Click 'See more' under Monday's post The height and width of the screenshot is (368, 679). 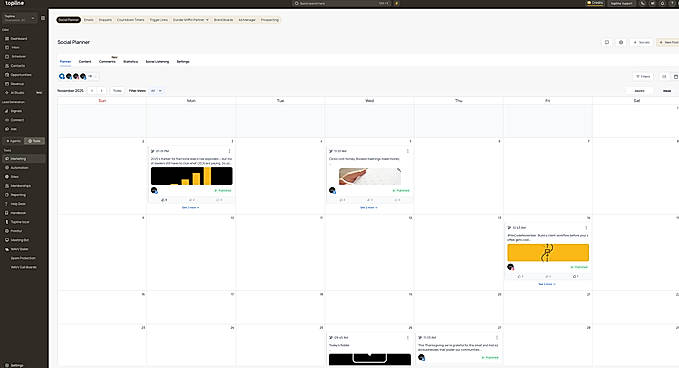pyautogui.click(x=190, y=208)
